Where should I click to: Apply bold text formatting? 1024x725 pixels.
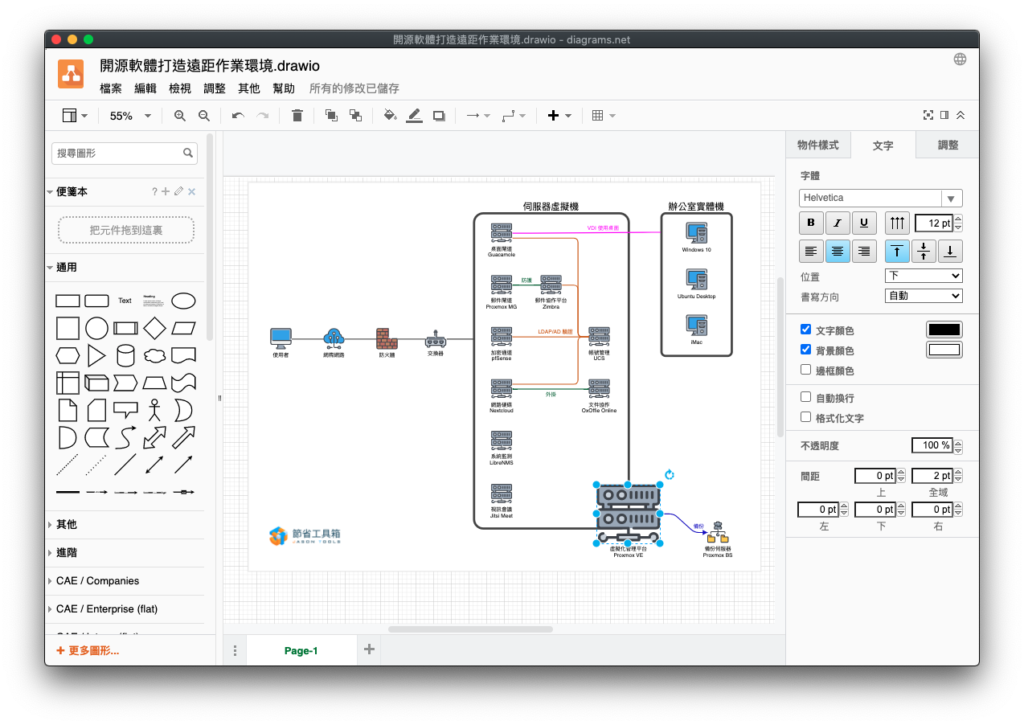(x=811, y=223)
